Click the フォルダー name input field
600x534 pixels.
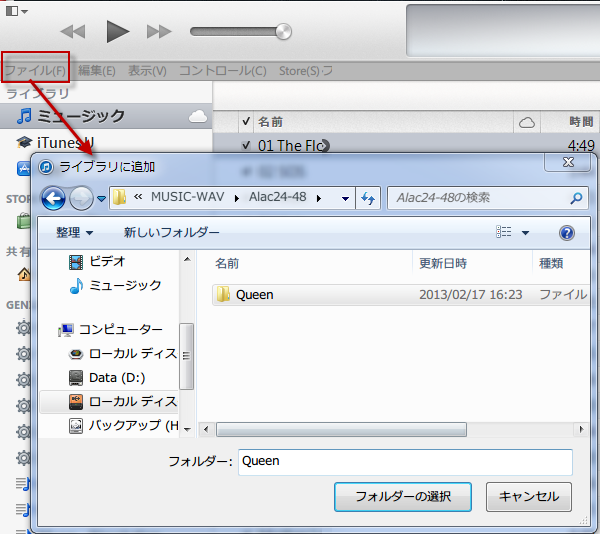405,462
